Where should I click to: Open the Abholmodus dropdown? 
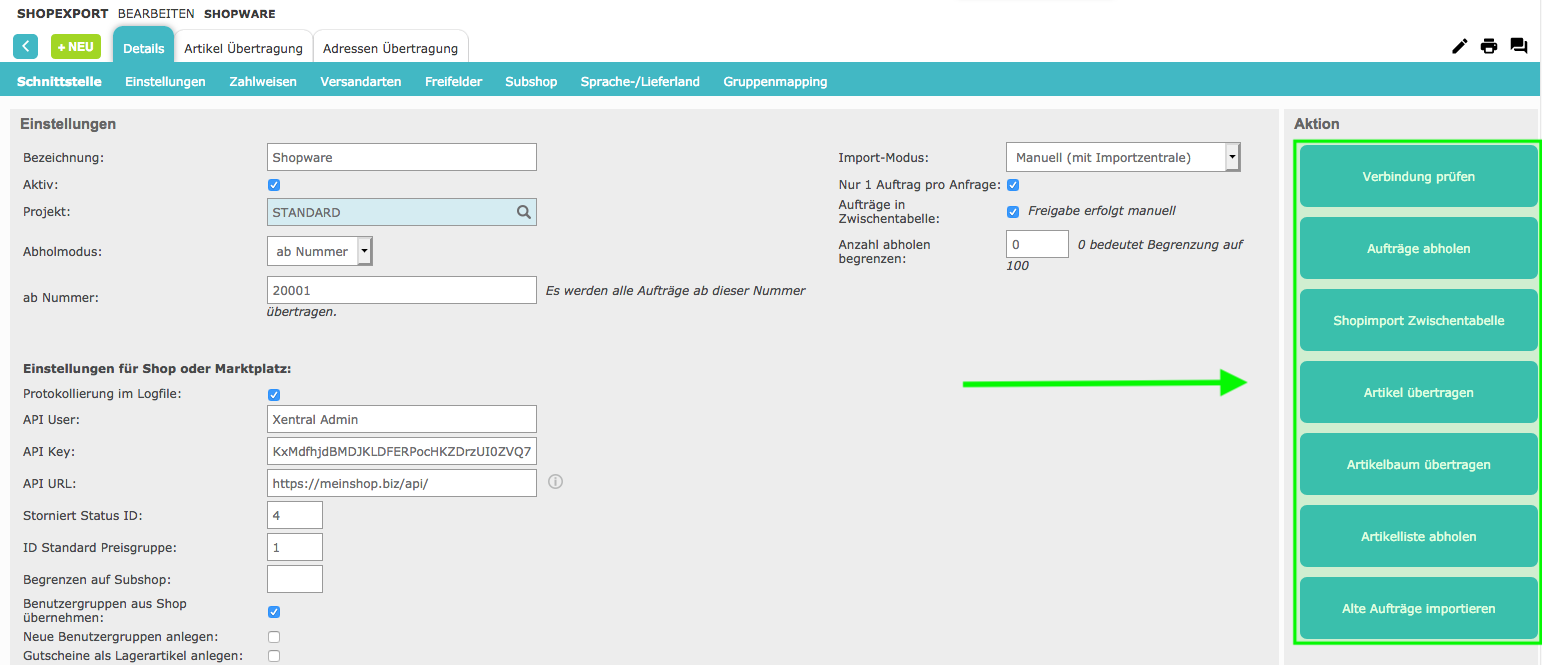click(320, 252)
